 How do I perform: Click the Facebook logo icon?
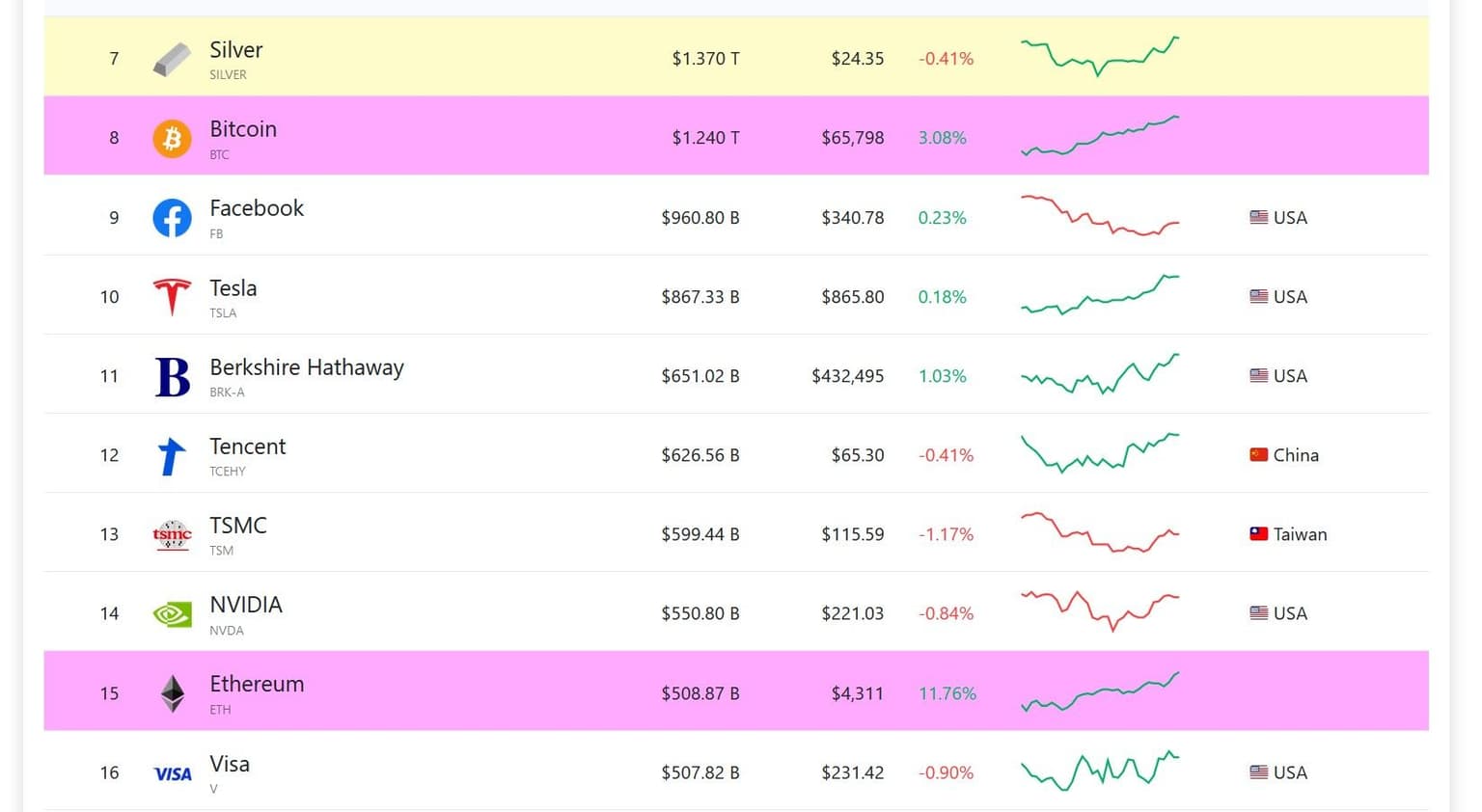[172, 218]
